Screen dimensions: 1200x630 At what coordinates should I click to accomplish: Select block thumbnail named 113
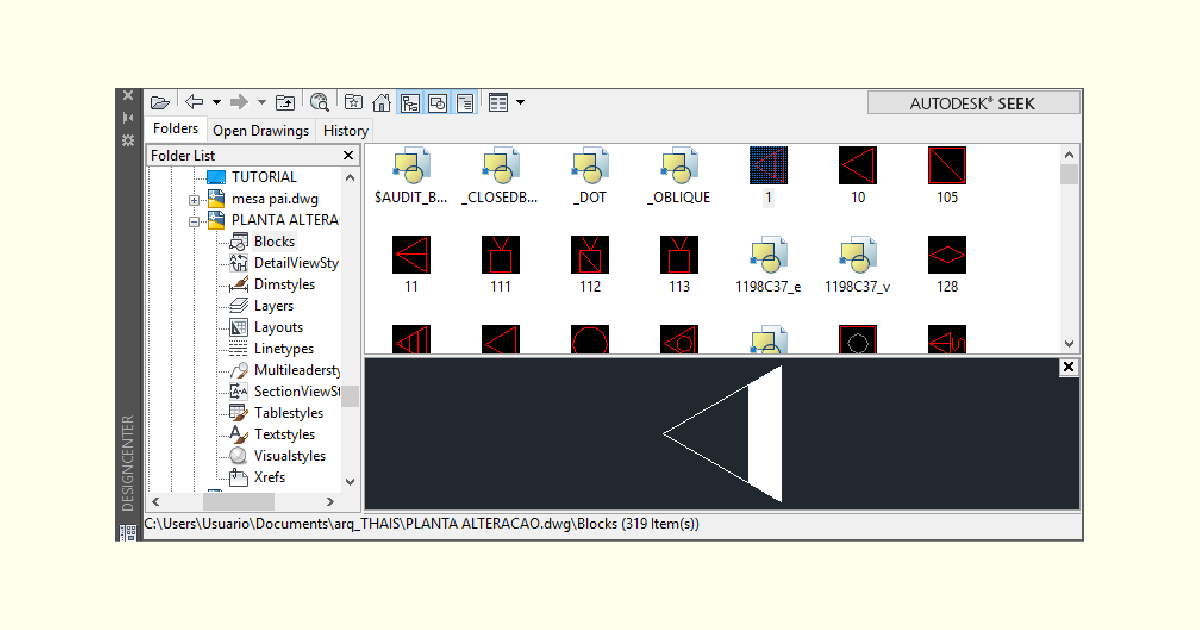(679, 255)
